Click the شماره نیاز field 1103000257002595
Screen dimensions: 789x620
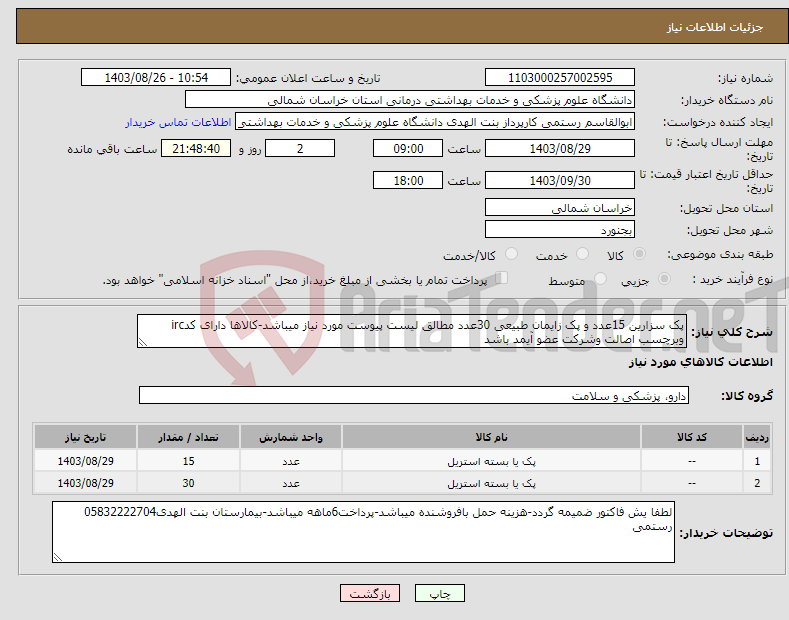point(560,78)
